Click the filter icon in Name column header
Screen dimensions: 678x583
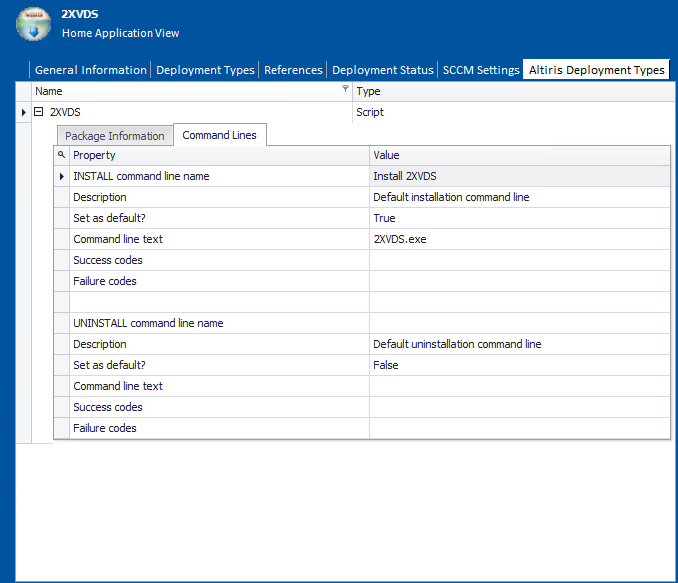[345, 90]
